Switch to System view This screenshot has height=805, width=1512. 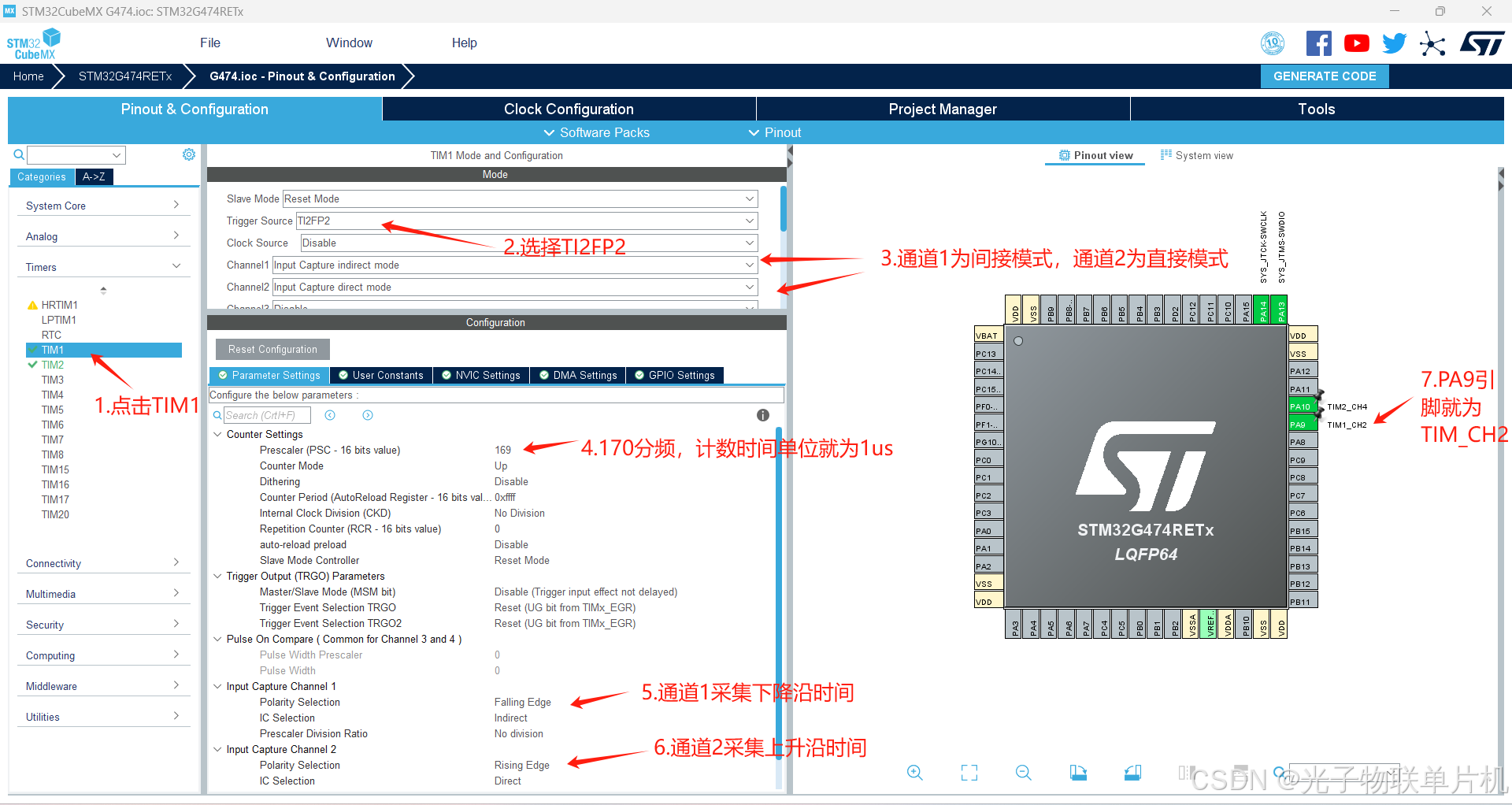[x=1197, y=155]
